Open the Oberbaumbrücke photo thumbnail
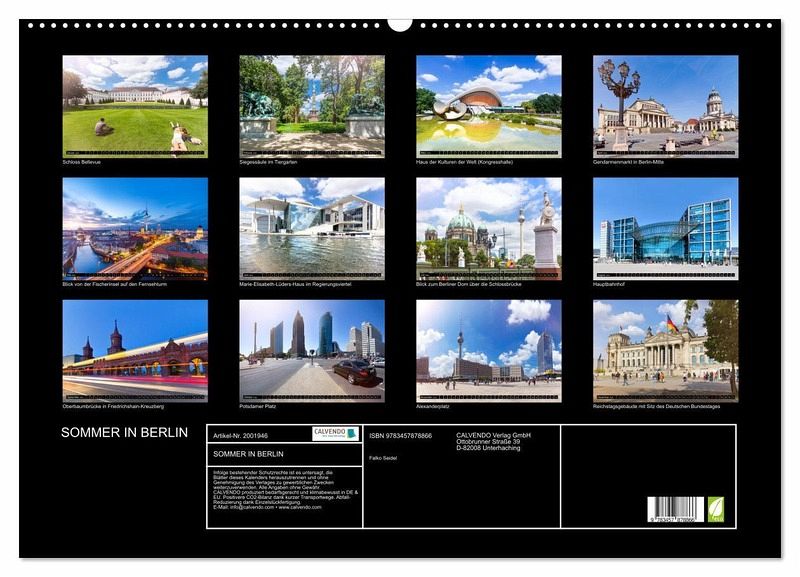Image resolution: width=800 pixels, height=577 pixels. coord(135,351)
